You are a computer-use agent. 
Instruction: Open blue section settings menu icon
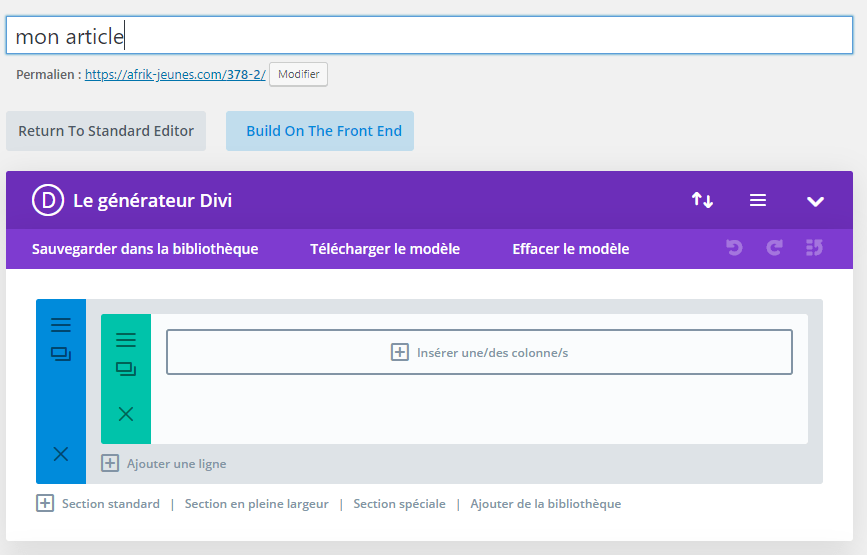(61, 324)
